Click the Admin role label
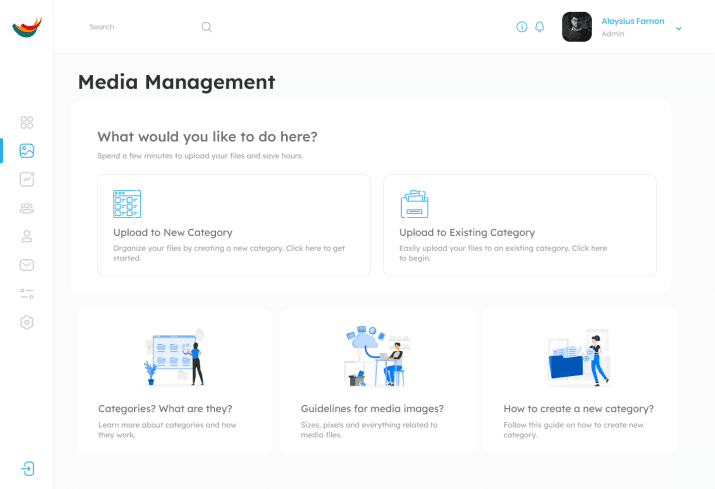 pyautogui.click(x=613, y=34)
